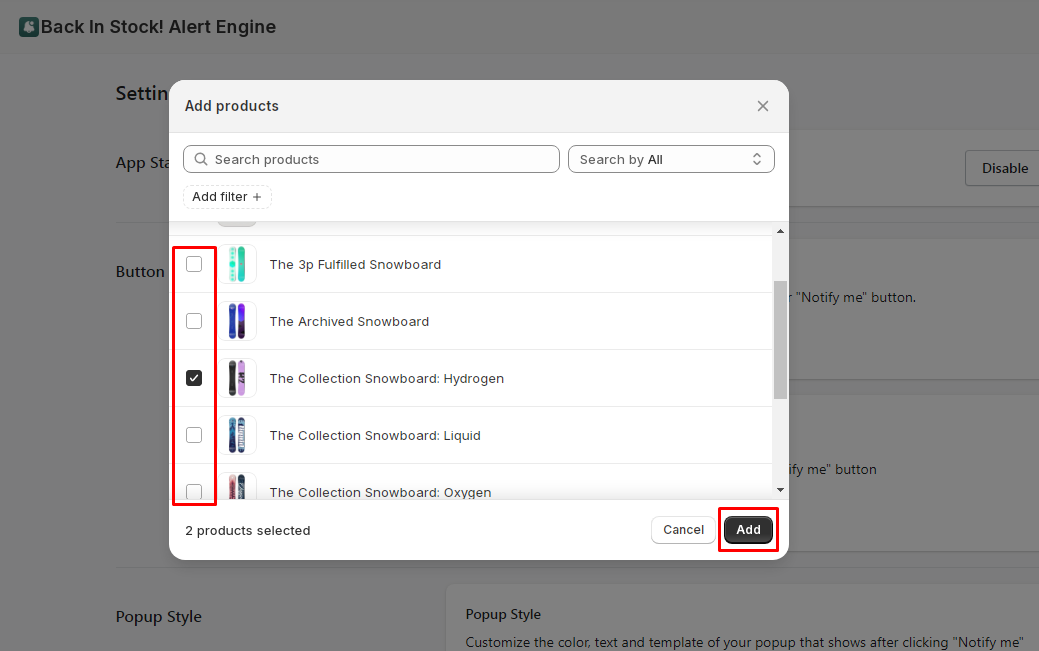Click the Back In Stock app logo icon
The image size is (1039, 651).
(x=29, y=27)
